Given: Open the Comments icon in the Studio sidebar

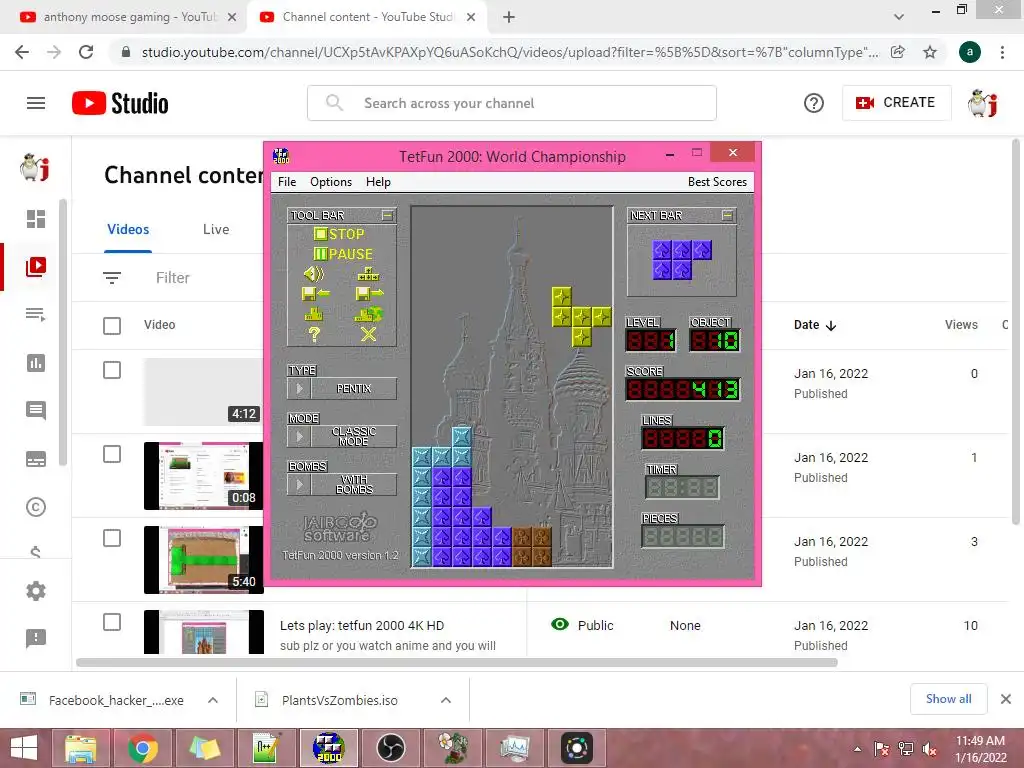Looking at the screenshot, I should tap(36, 411).
